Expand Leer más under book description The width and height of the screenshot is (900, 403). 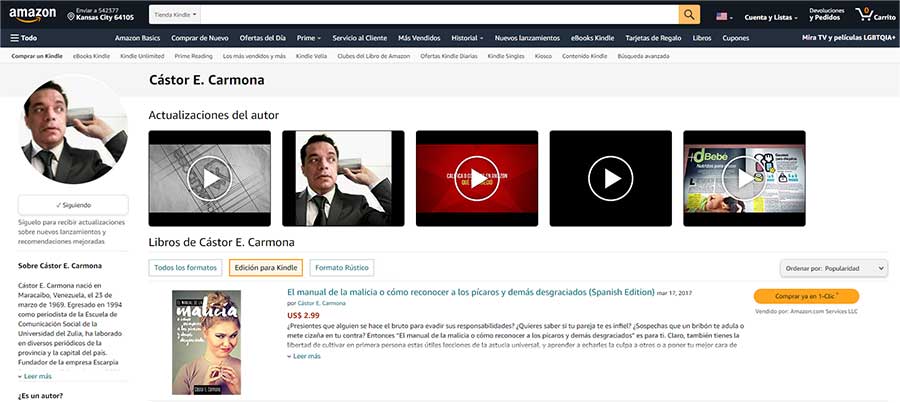(x=304, y=356)
